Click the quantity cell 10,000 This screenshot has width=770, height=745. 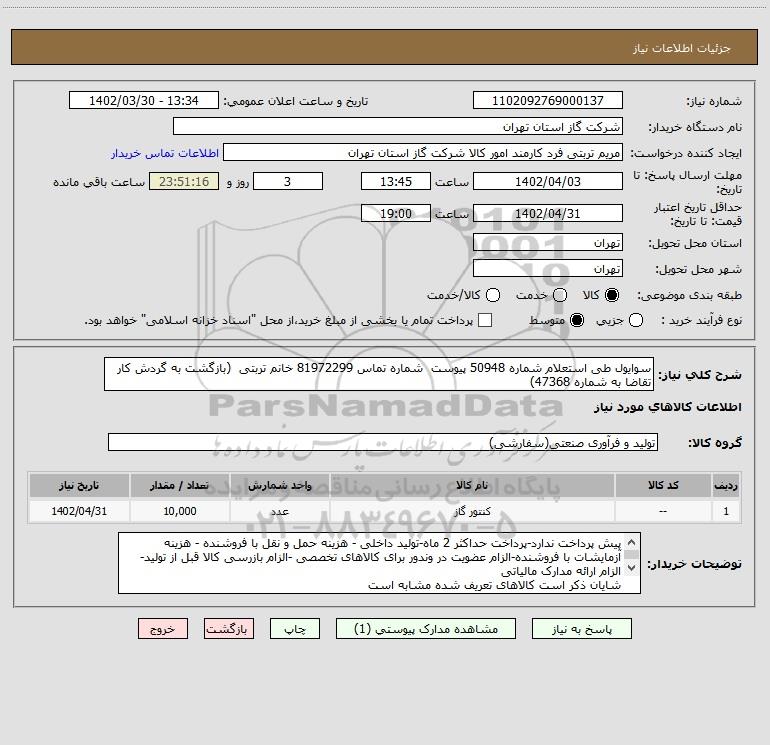(x=180, y=511)
